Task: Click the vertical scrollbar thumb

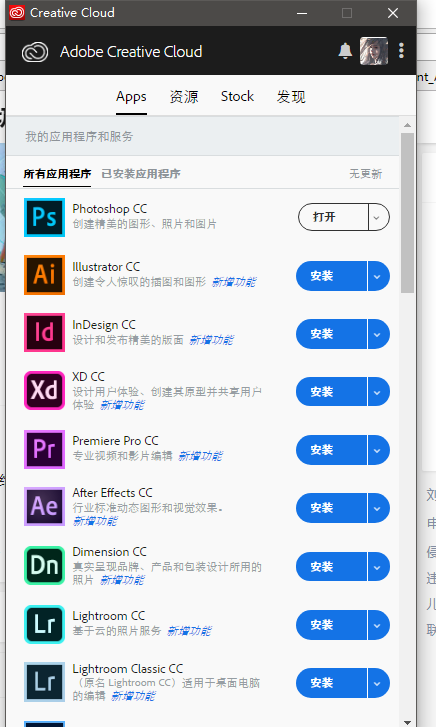Action: pyautogui.click(x=407, y=213)
